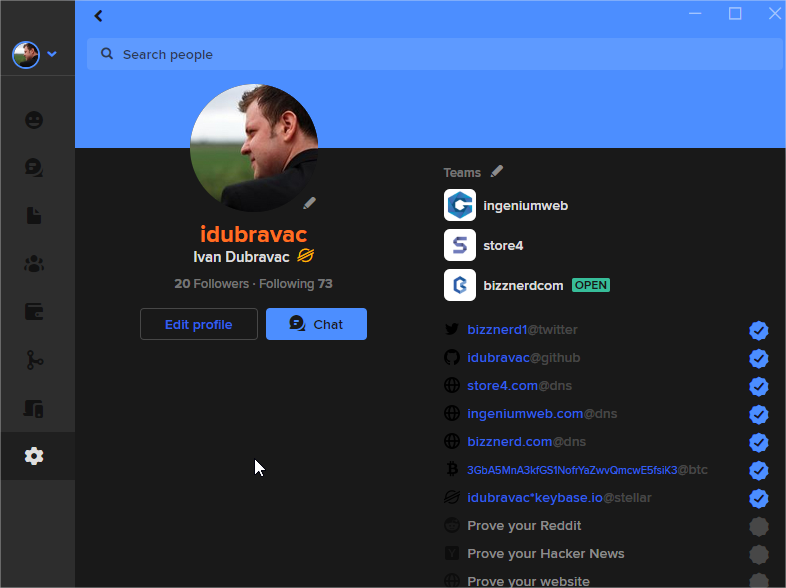This screenshot has height=588, width=786.
Task: Click the Edit profile button
Action: (199, 324)
